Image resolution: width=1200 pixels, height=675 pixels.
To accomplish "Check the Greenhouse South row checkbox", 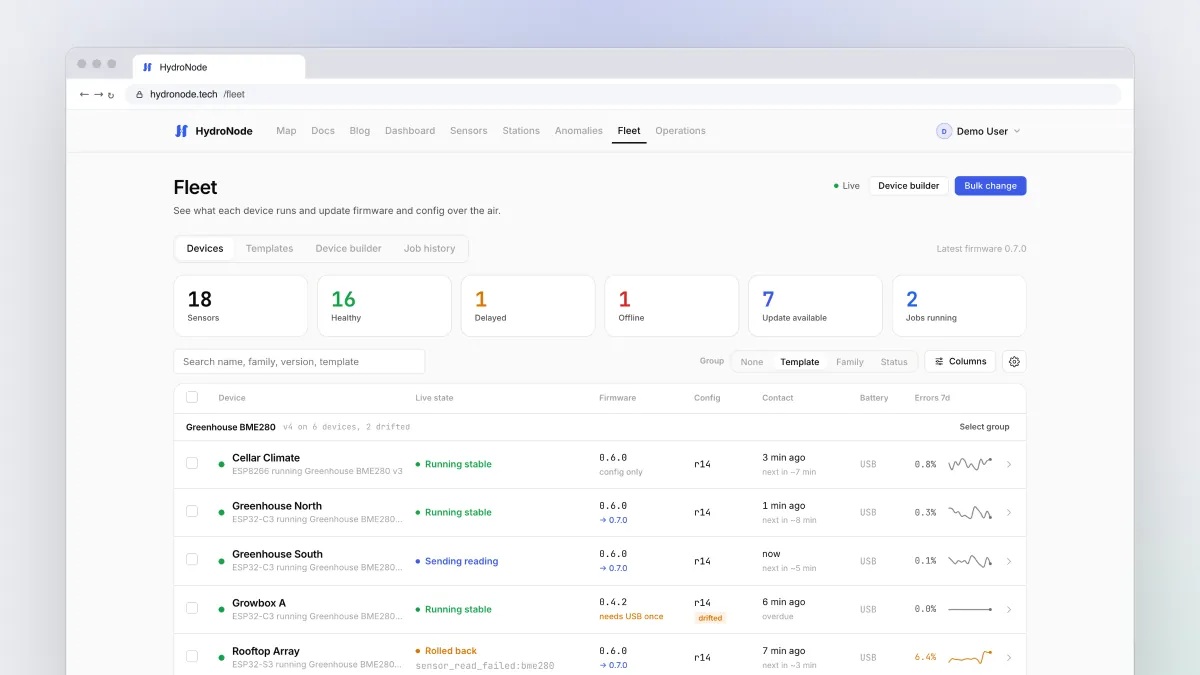I will coord(192,560).
